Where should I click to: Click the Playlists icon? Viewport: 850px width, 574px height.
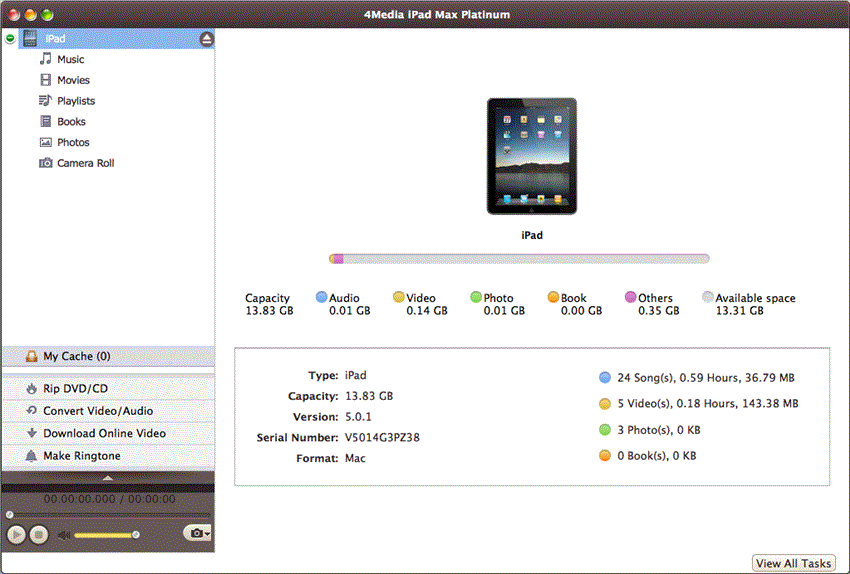(46, 100)
